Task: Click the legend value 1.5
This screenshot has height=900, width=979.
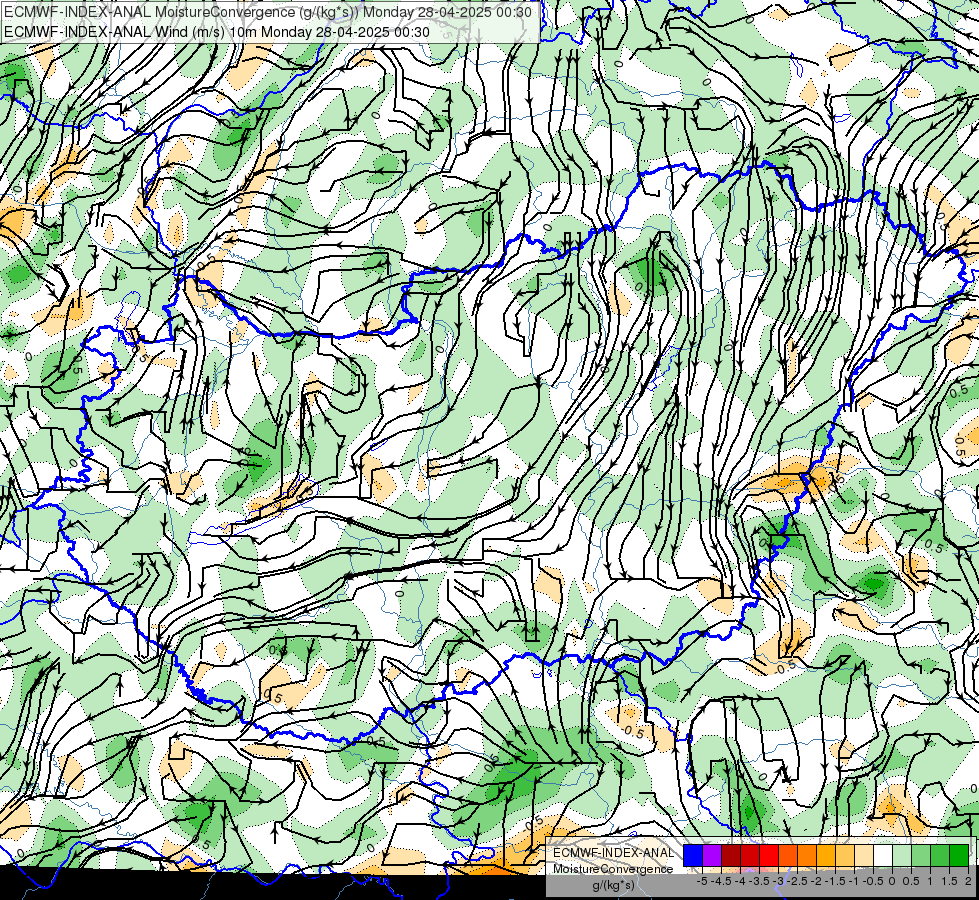Action: tap(950, 881)
